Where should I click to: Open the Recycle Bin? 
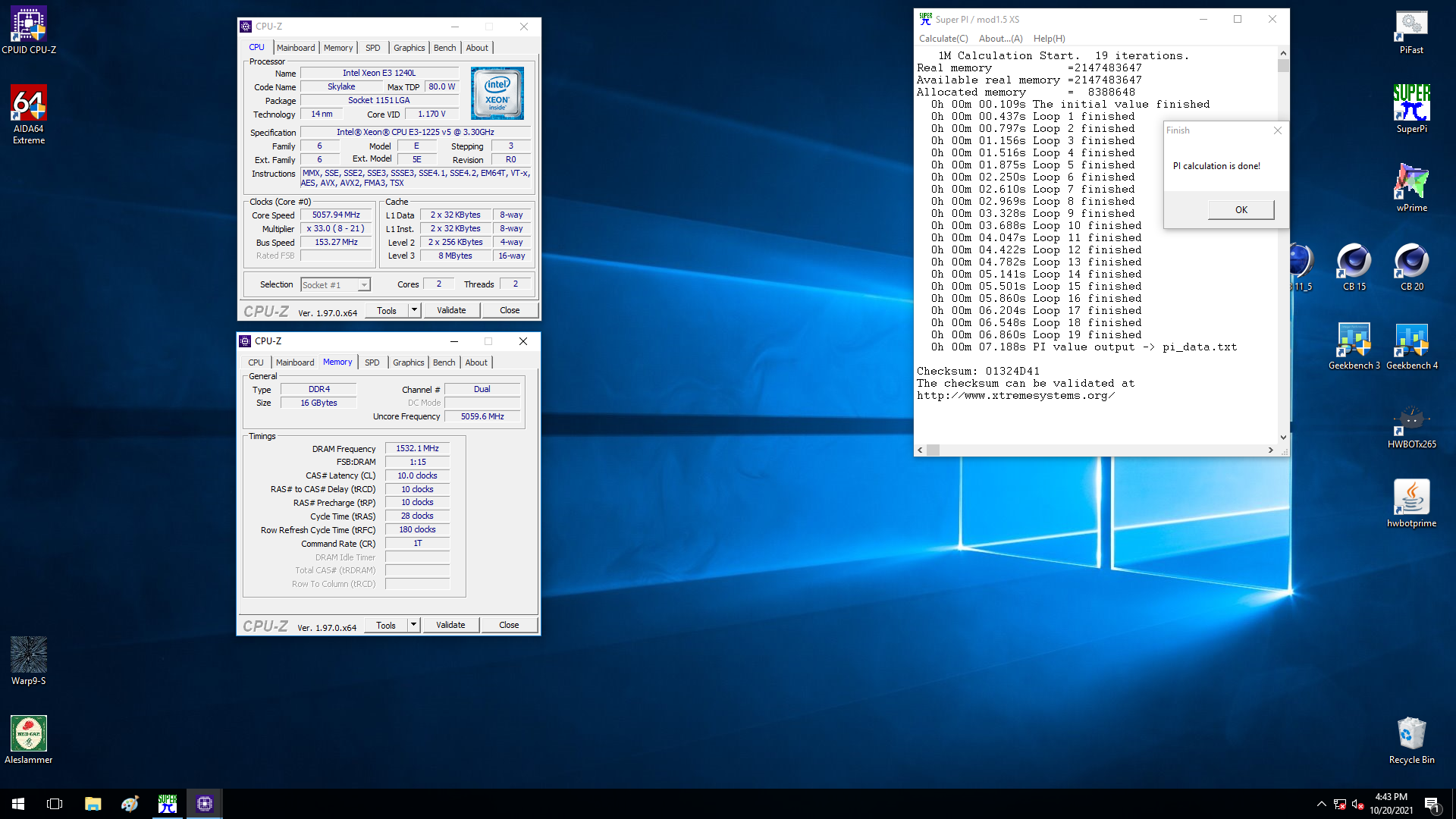pos(1411,740)
